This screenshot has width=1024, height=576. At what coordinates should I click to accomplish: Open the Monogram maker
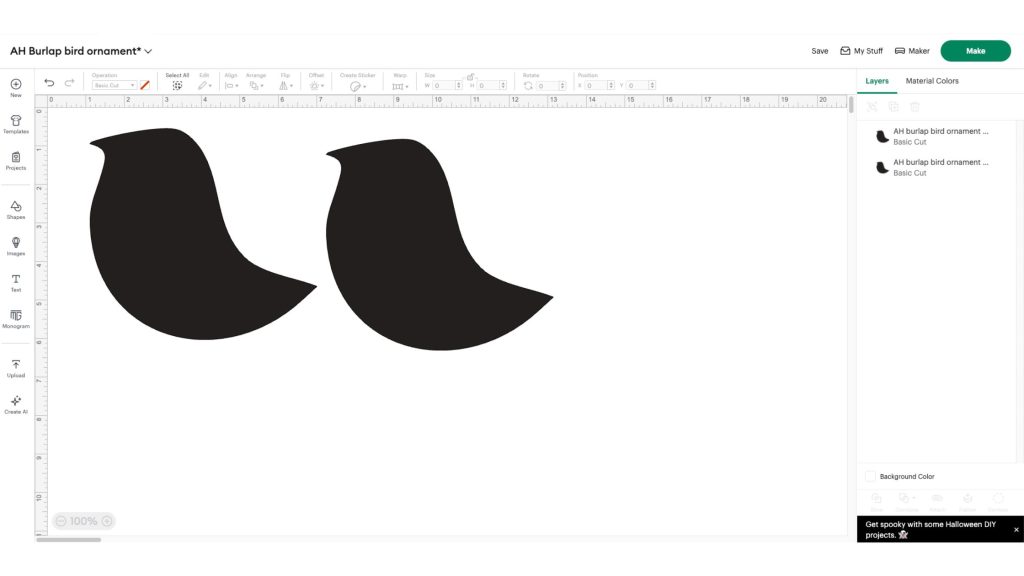coord(16,318)
